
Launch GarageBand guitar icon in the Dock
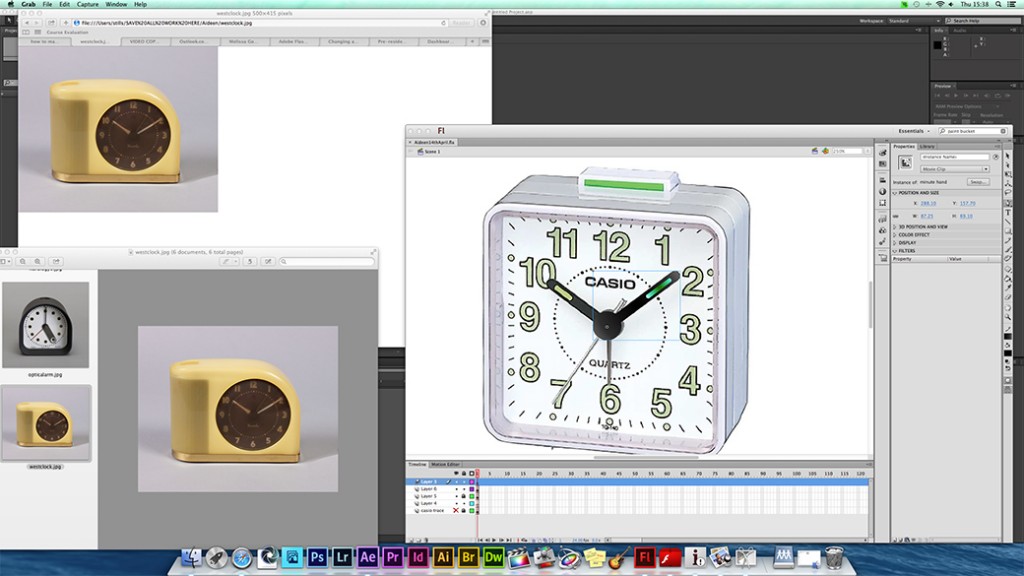click(x=619, y=557)
